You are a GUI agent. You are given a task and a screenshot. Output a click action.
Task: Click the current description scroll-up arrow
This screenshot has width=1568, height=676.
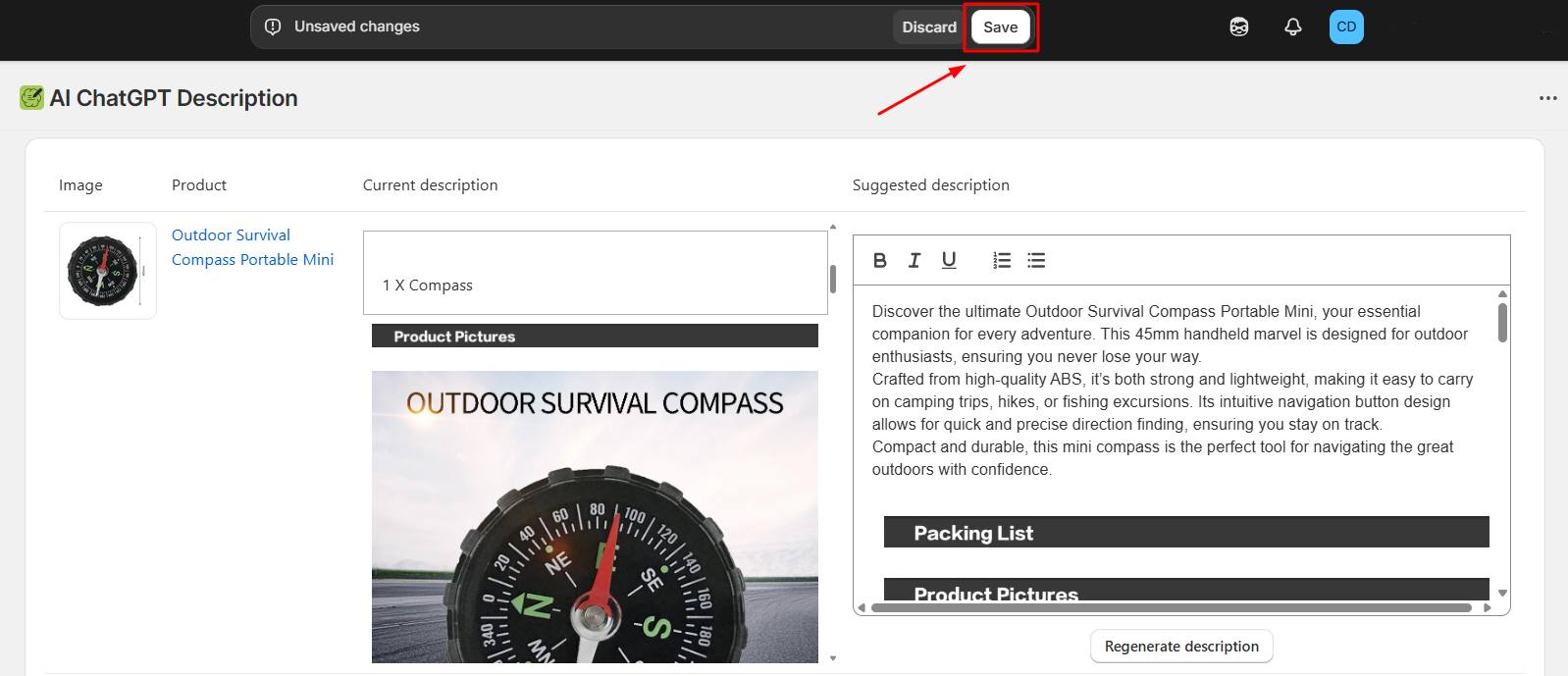coord(833,227)
